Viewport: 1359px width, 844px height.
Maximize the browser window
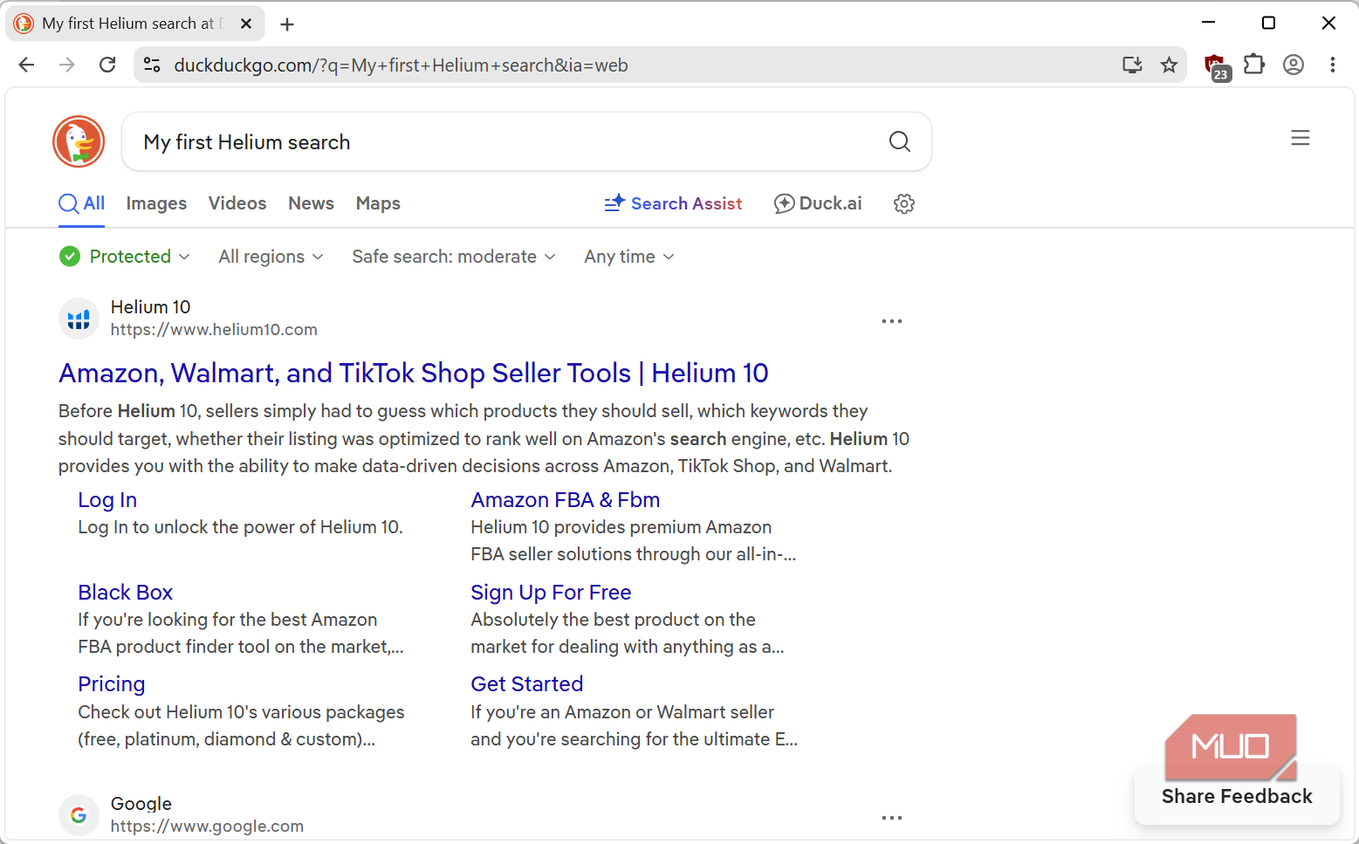[1268, 23]
